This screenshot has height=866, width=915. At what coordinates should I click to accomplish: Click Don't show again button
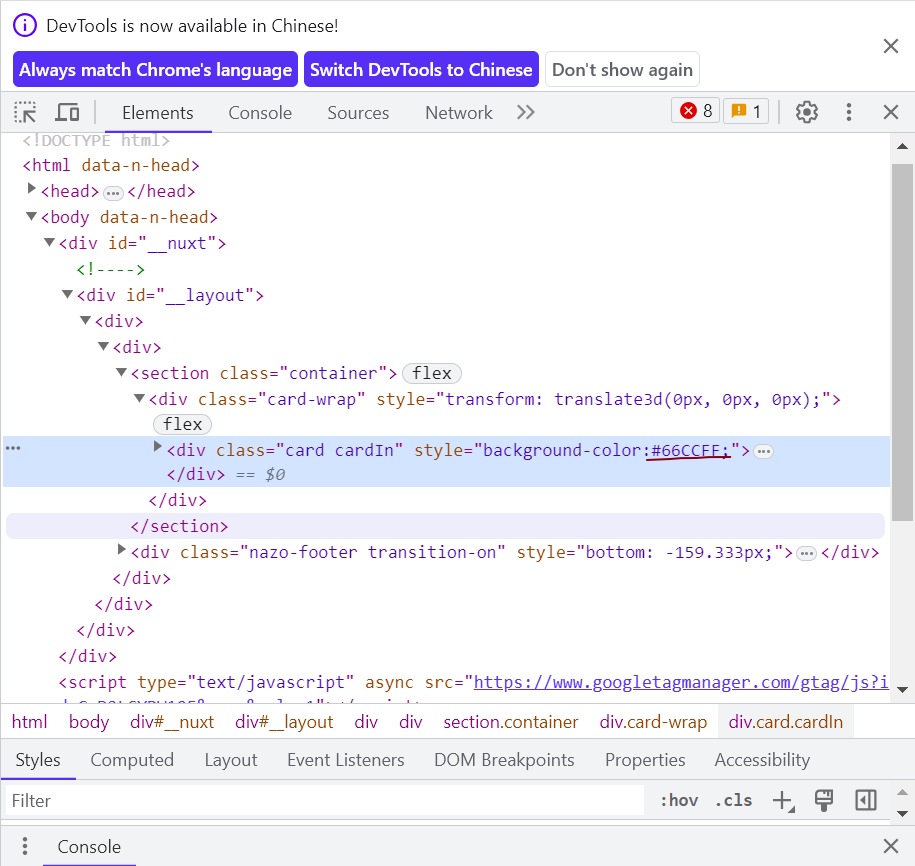[622, 69]
